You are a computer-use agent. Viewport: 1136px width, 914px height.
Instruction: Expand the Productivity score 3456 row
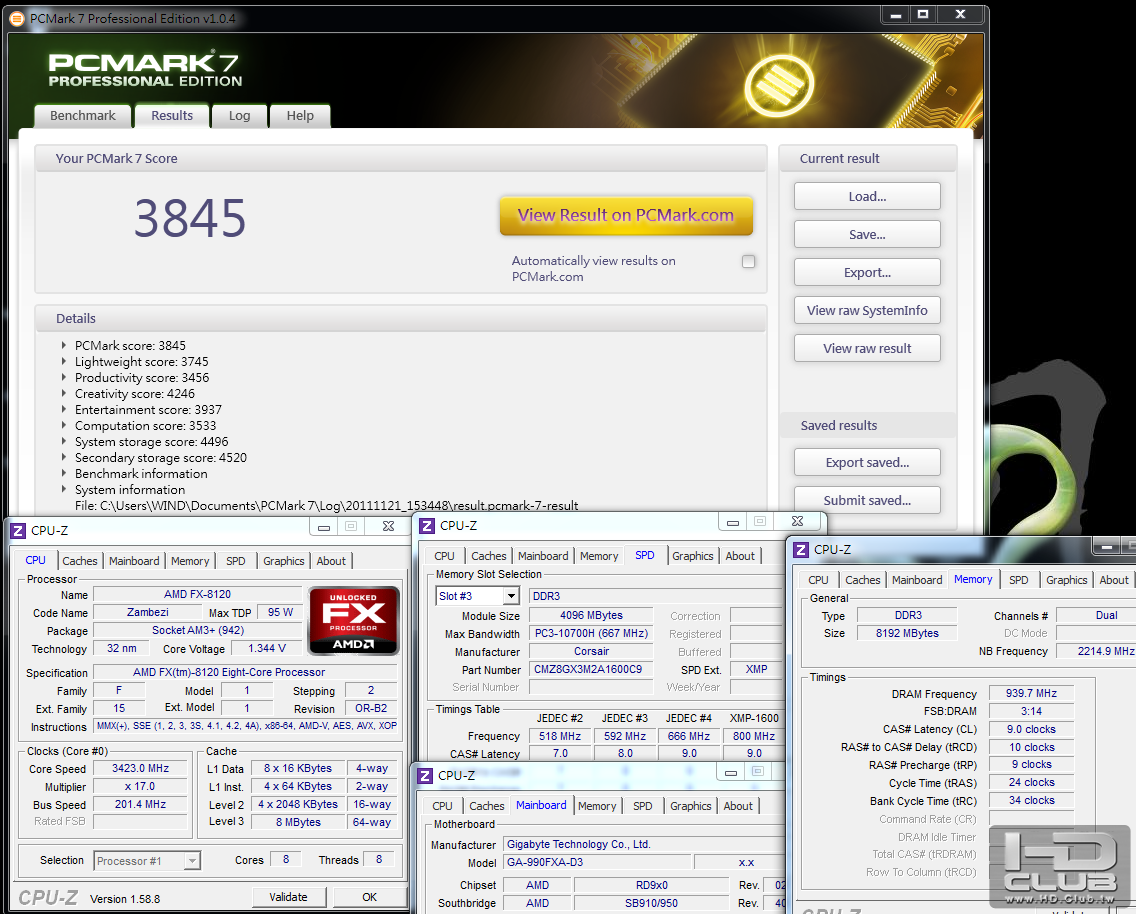pos(64,377)
